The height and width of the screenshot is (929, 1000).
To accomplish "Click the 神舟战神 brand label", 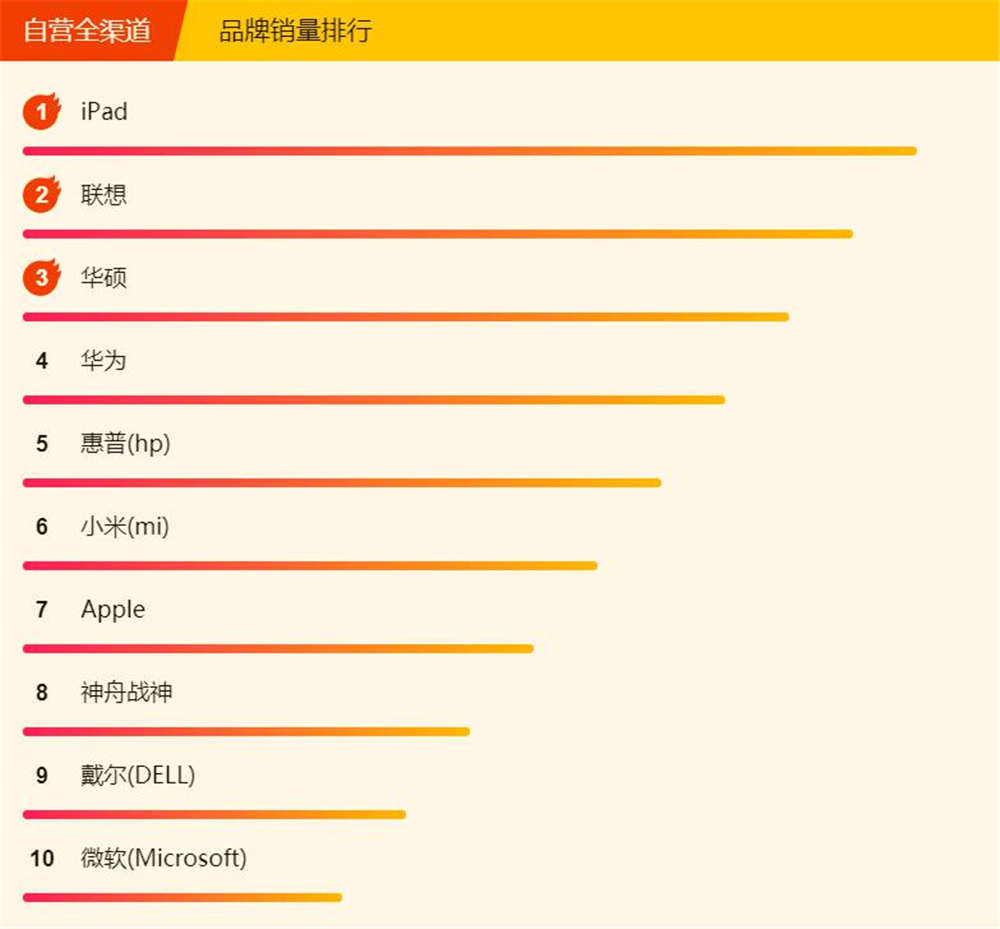I will coord(125,692).
